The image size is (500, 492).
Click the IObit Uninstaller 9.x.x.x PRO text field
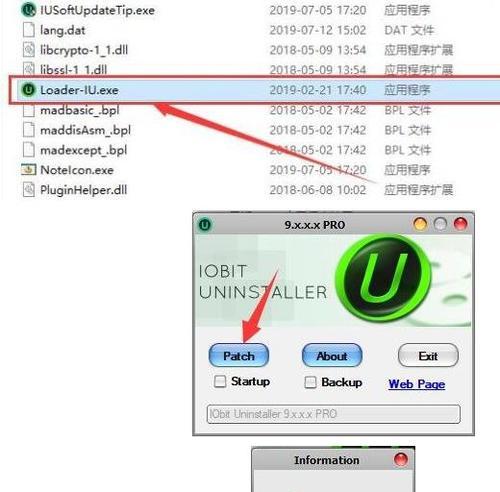(x=334, y=414)
